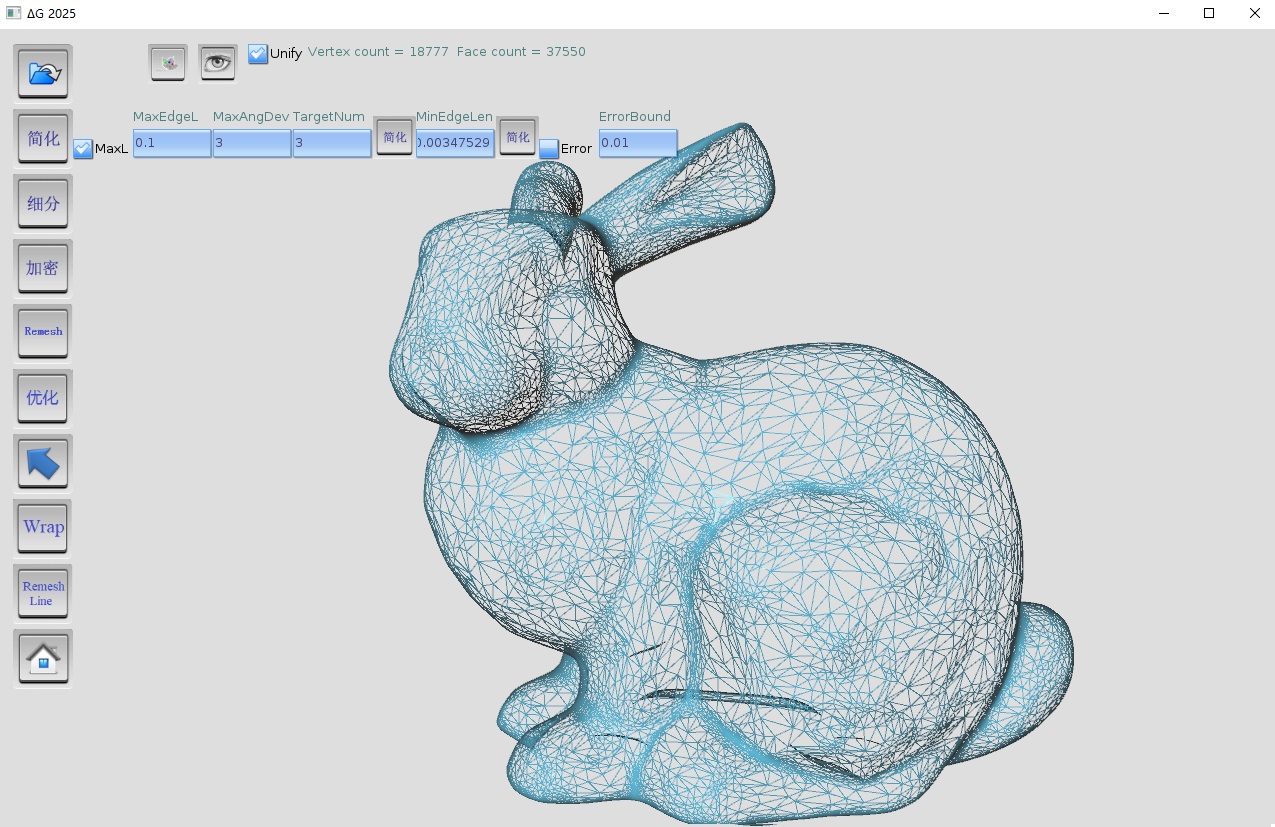Click the blue arrow icon button
1275x827 pixels.
point(43,462)
